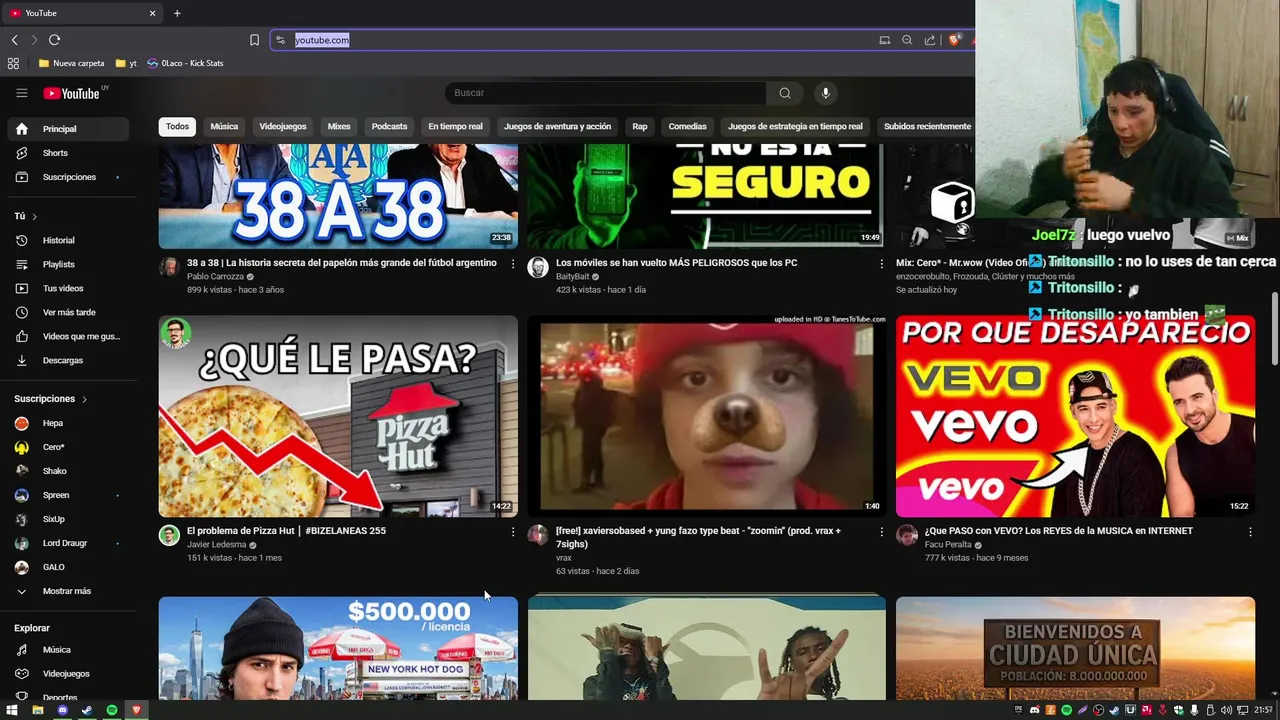Select Juegos de estrategia en tiempo real chip

pos(795,127)
